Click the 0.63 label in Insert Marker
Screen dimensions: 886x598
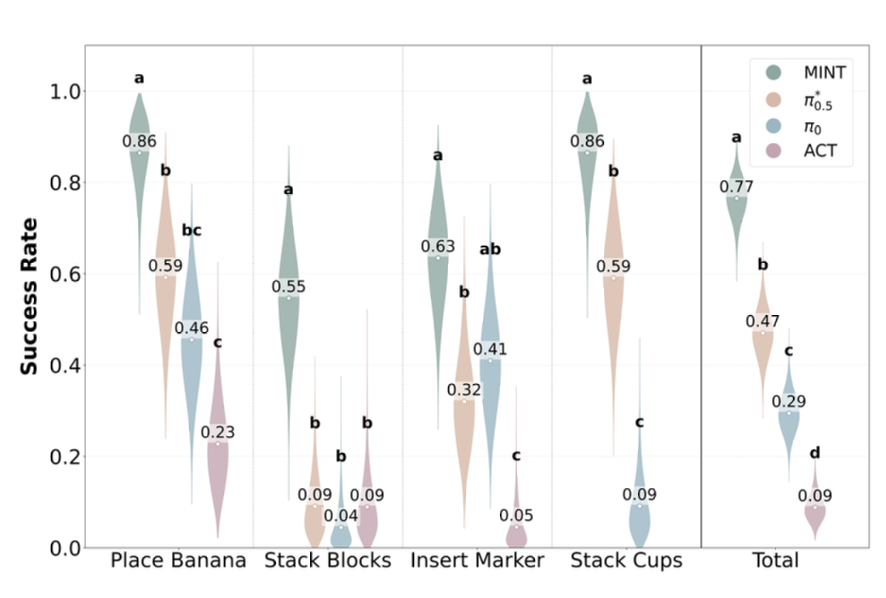(x=438, y=246)
